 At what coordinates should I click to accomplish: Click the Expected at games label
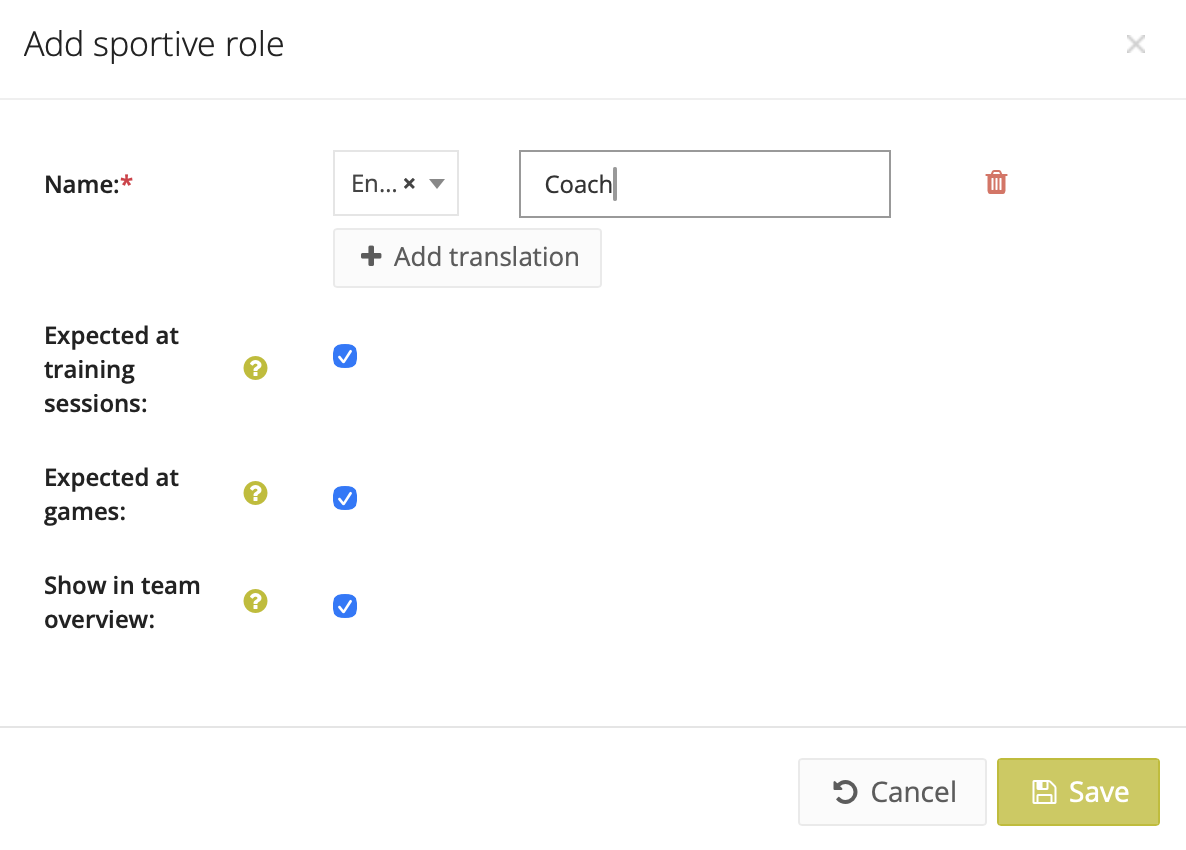(112, 494)
